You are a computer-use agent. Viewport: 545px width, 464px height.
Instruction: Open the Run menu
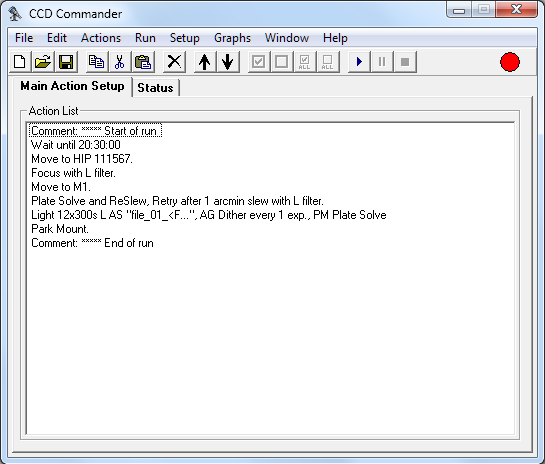[x=145, y=38]
